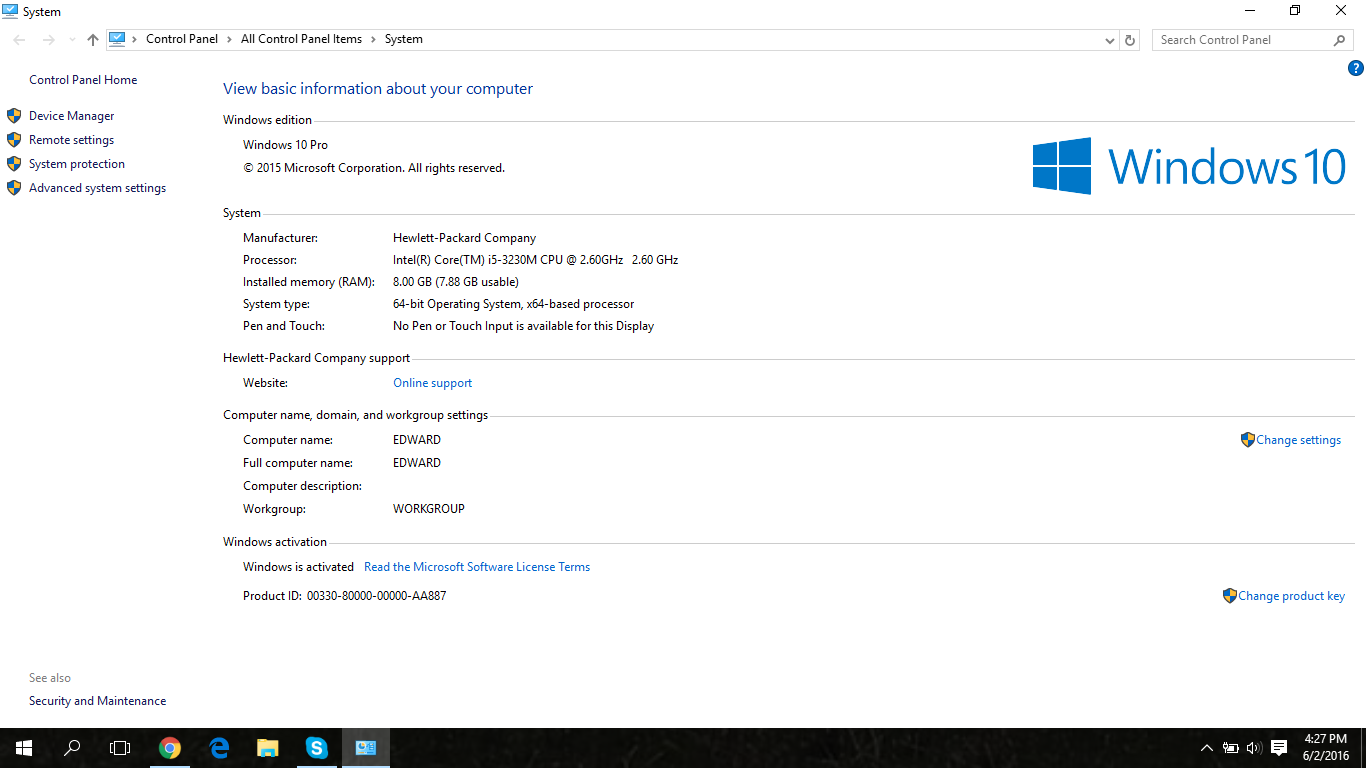The image size is (1366, 768).
Task: Open Skype from taskbar
Action: pos(317,748)
